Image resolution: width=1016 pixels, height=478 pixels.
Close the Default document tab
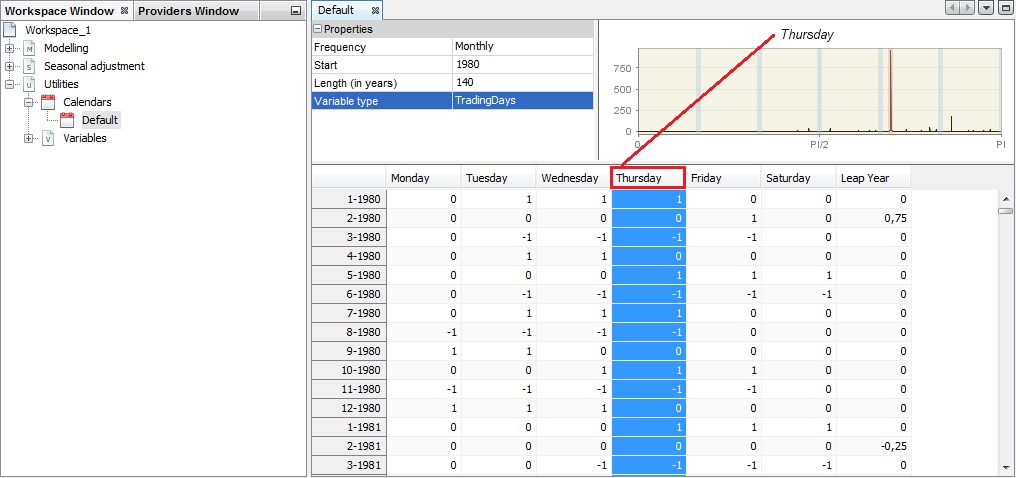(375, 10)
